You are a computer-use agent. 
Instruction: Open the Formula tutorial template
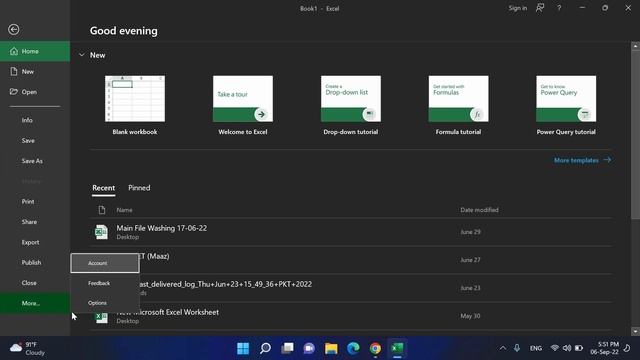458,105
